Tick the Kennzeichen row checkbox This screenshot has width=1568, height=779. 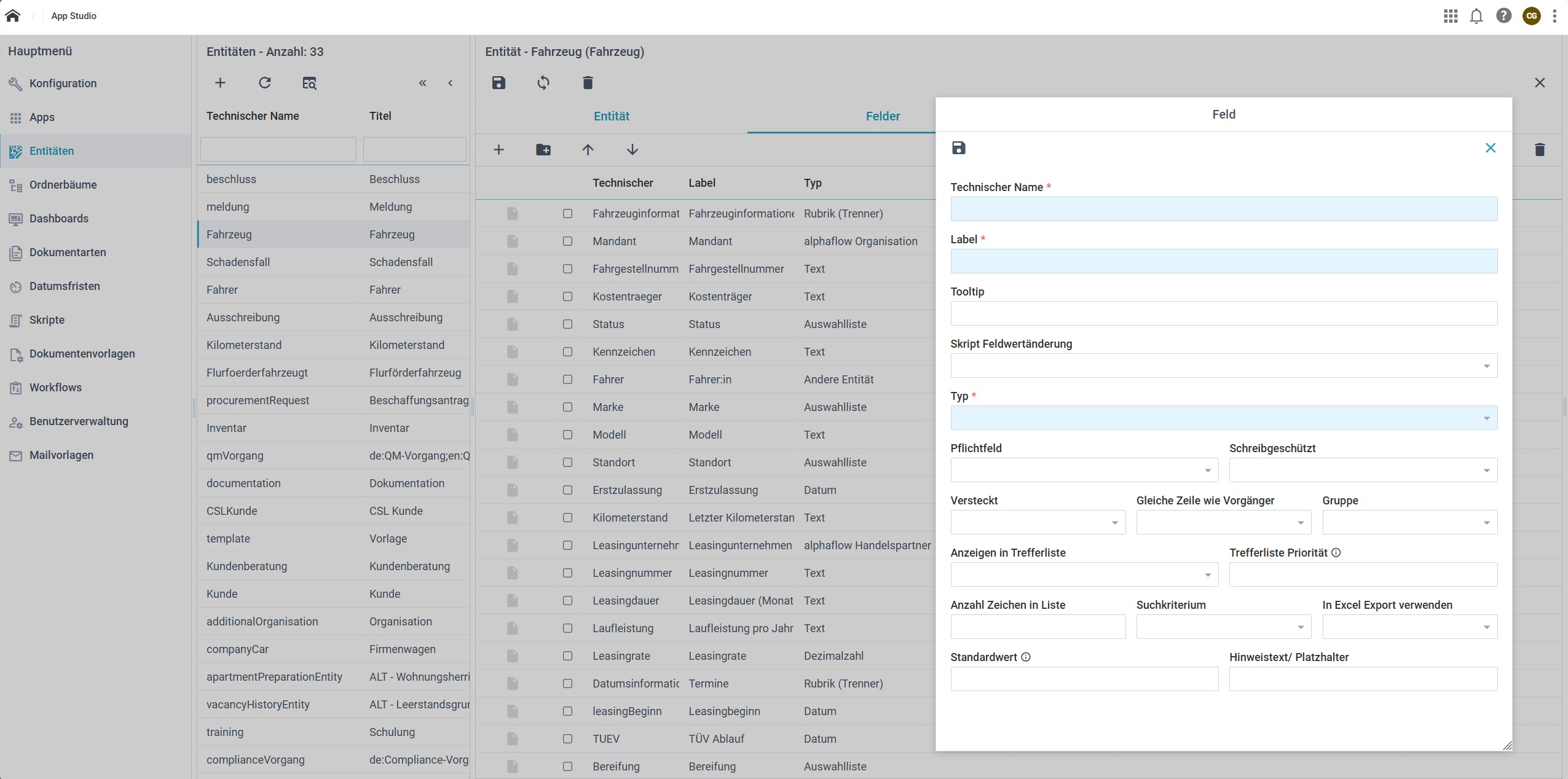[x=567, y=352]
